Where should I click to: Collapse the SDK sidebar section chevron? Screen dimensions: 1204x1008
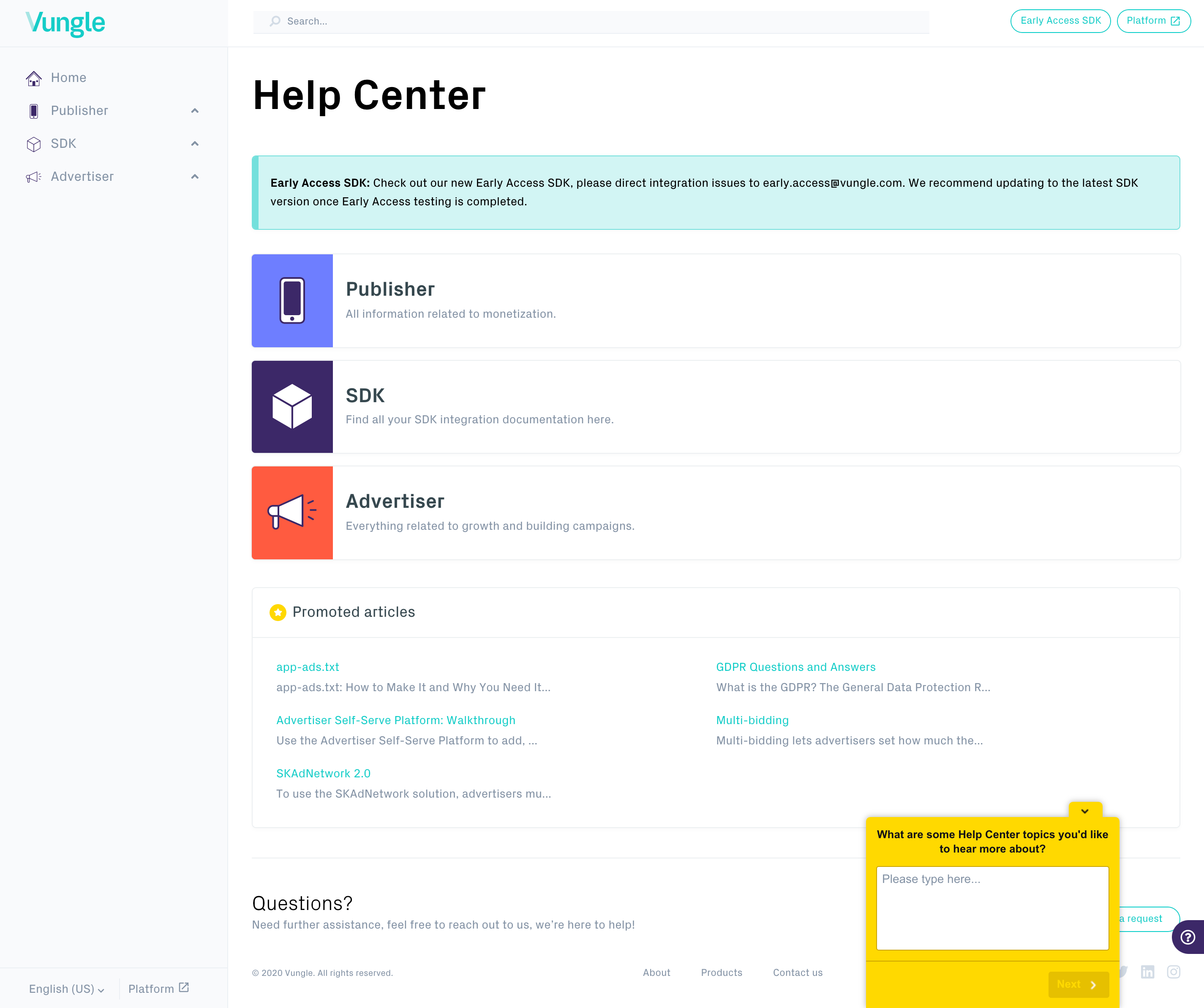195,143
